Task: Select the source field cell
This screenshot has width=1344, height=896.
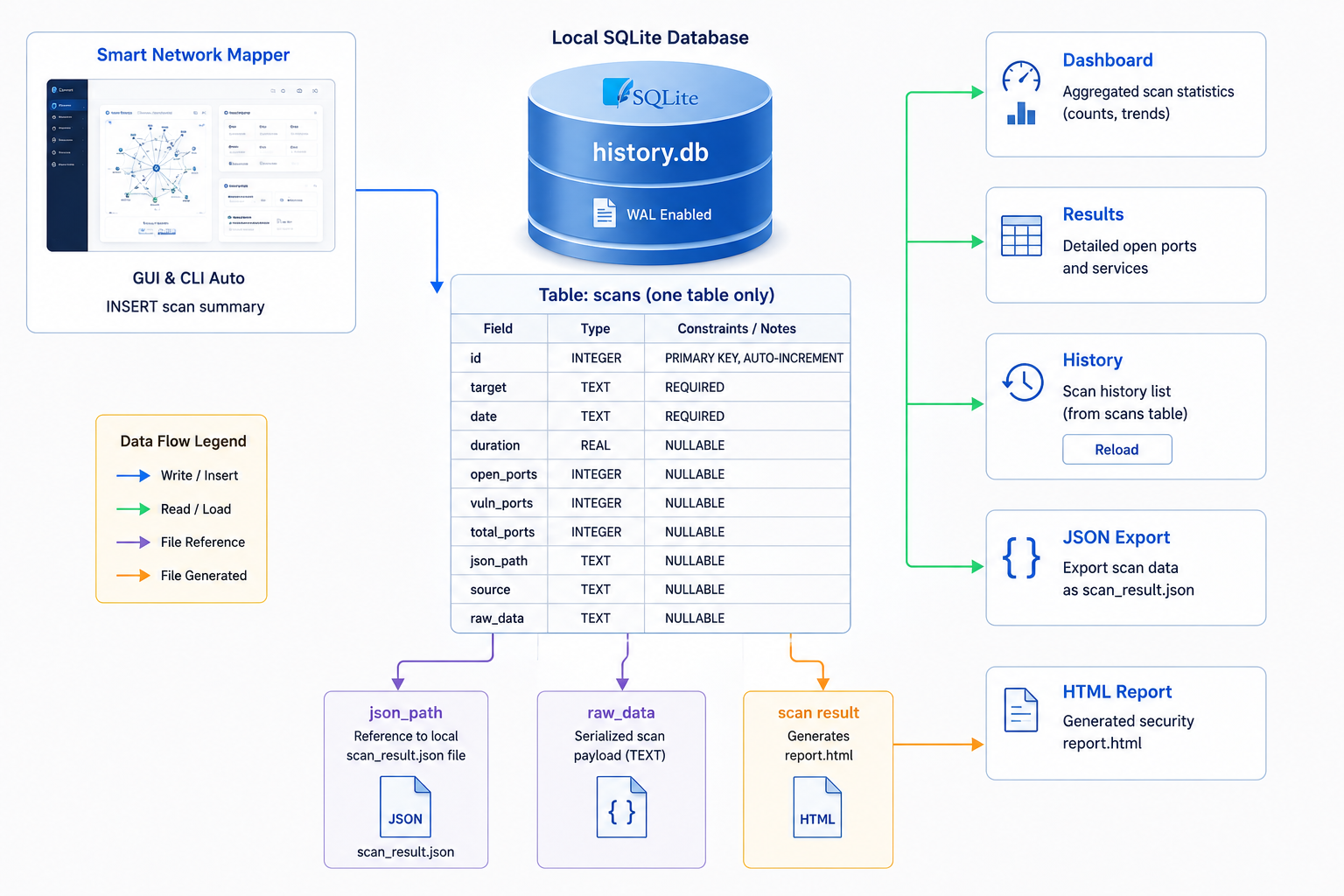Action: [x=499, y=590]
